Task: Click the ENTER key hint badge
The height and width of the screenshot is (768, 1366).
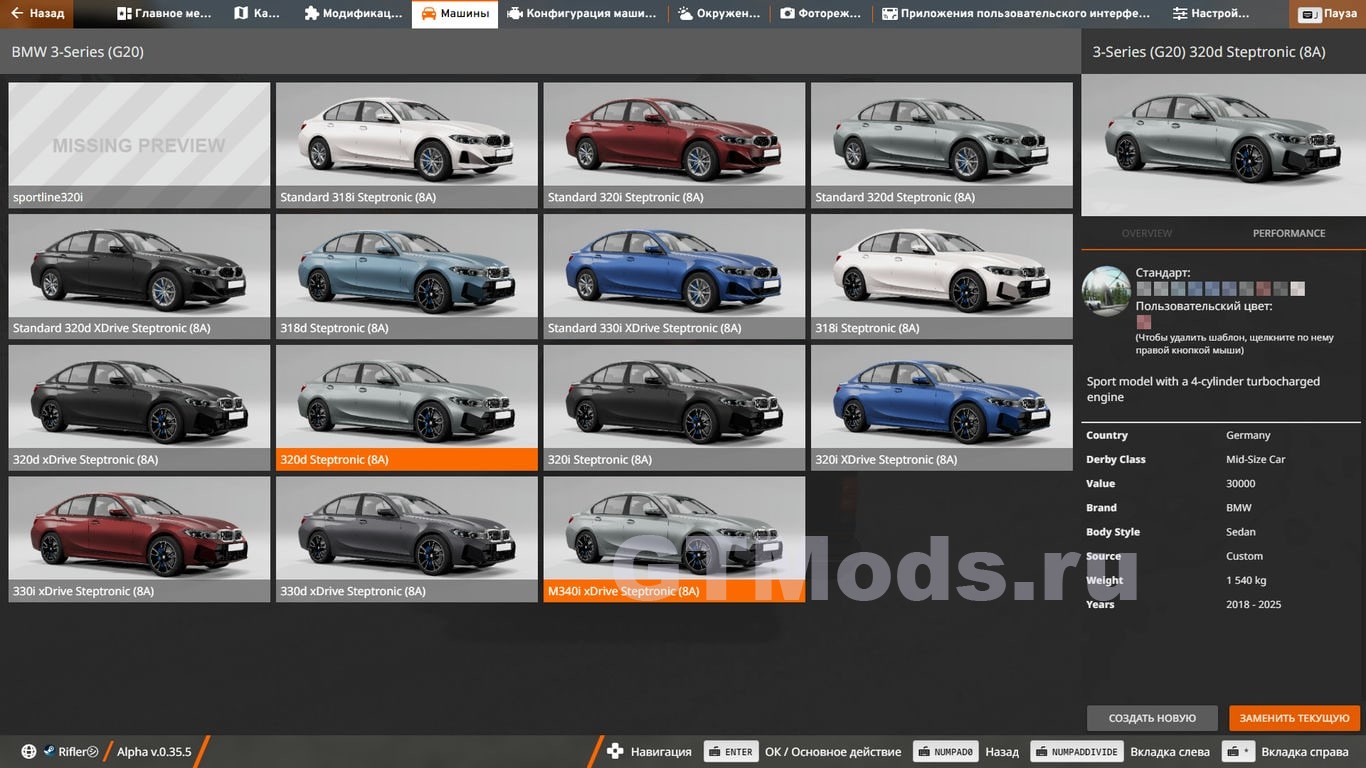Action: tap(730, 752)
